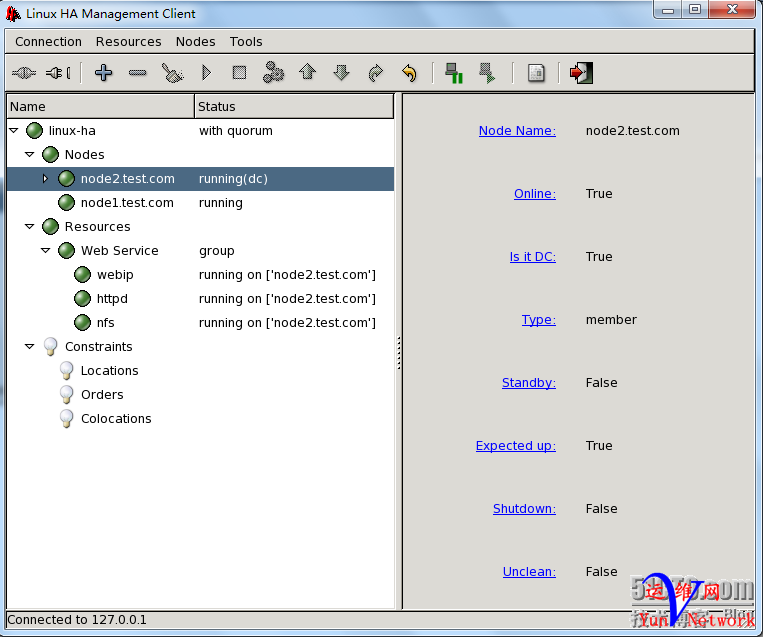Open the View XML document icon

(x=536, y=73)
